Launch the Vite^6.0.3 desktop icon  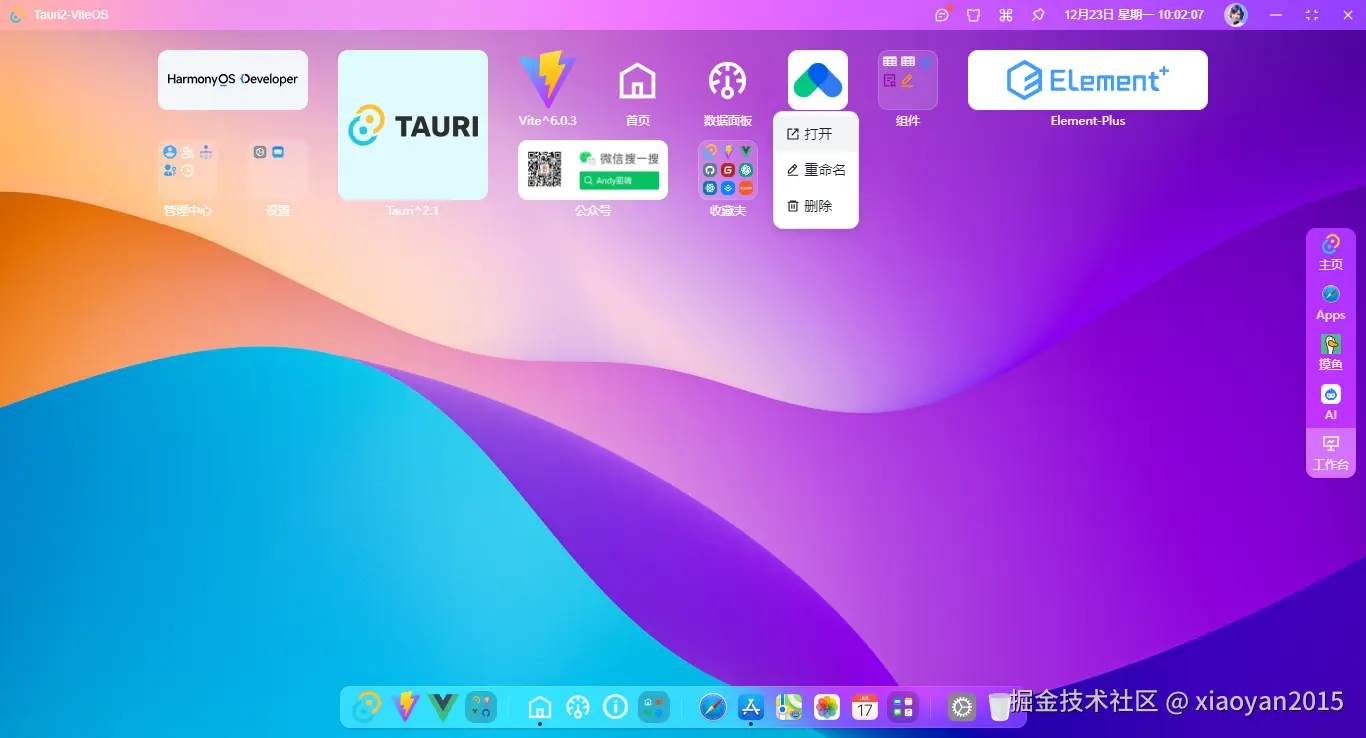548,80
